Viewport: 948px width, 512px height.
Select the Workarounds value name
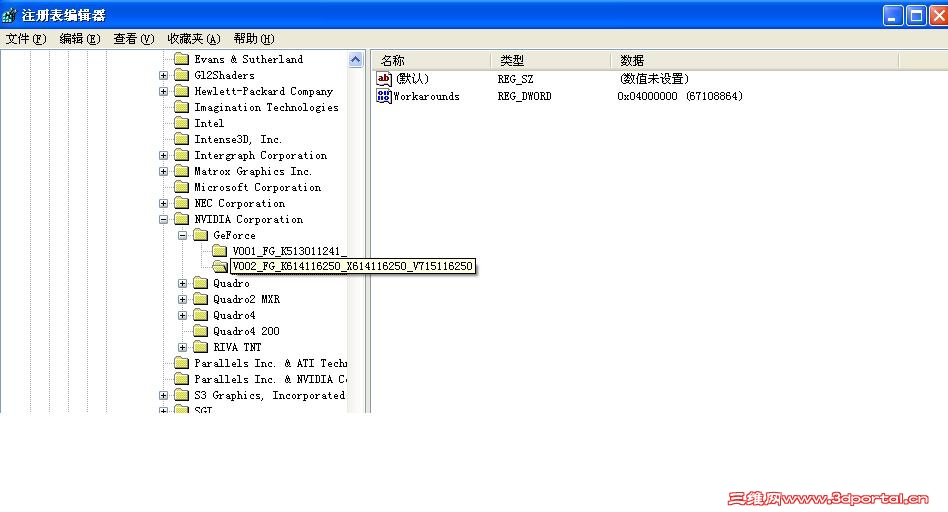tap(426, 96)
